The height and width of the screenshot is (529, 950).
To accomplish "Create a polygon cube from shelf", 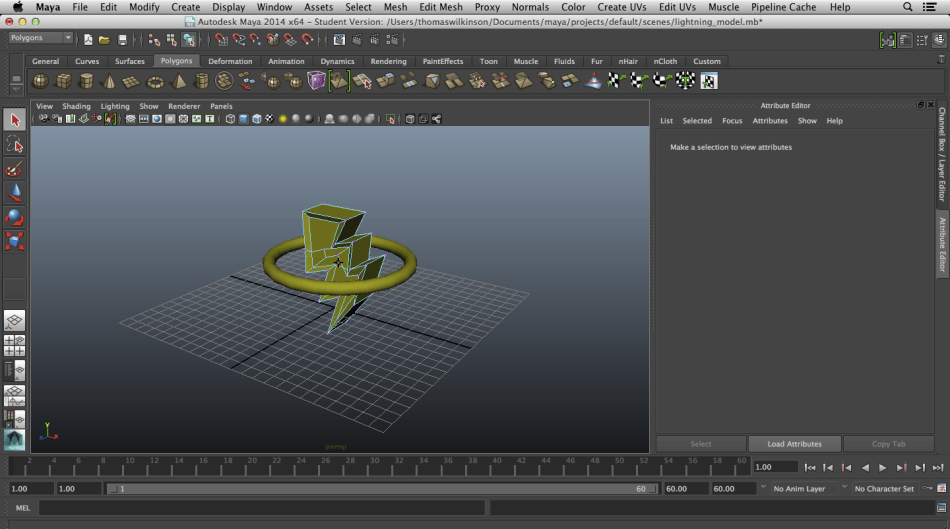I will pos(64,81).
